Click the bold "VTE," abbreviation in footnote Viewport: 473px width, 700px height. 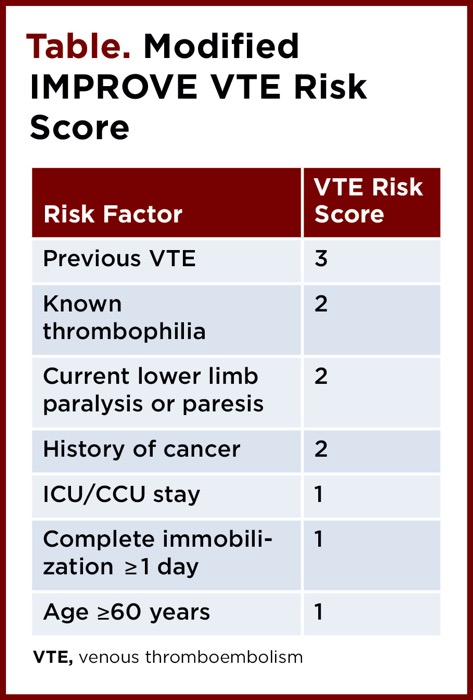[x=53, y=658]
